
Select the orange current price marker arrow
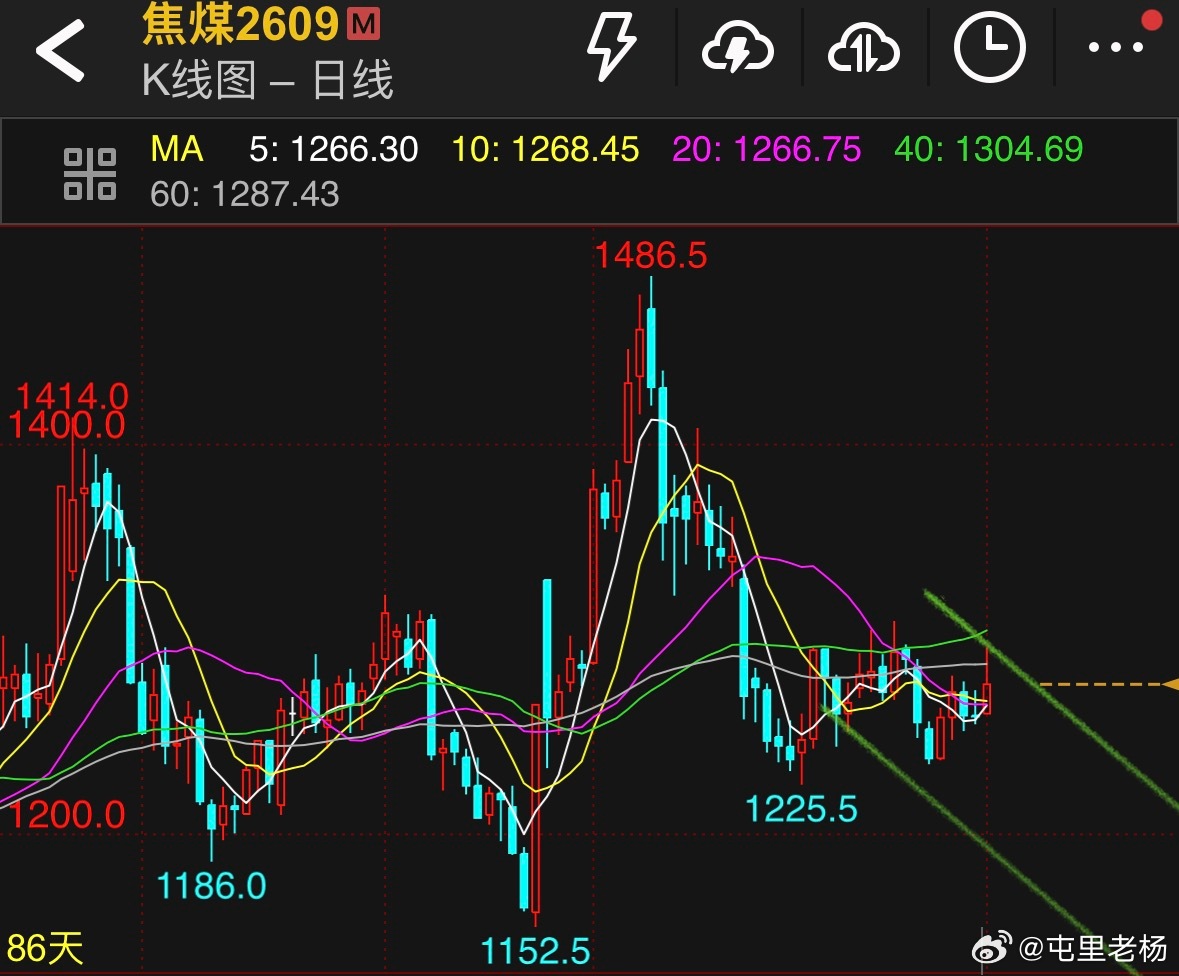click(x=1170, y=684)
